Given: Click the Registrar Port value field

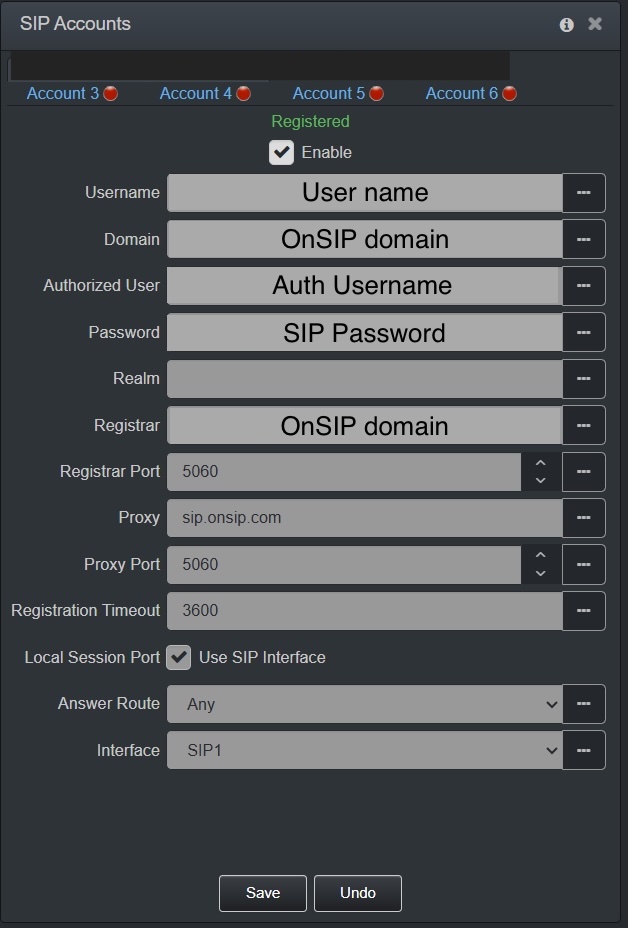Looking at the screenshot, I should click(x=344, y=472).
